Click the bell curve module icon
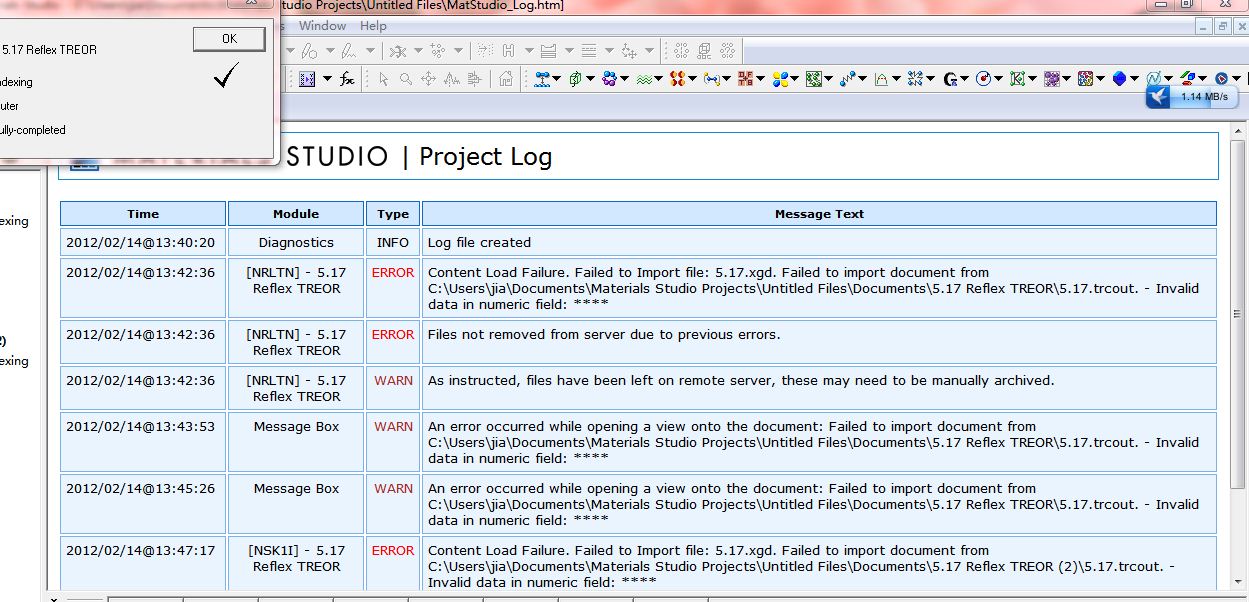Viewport: 1249px width, 602px height. point(882,79)
